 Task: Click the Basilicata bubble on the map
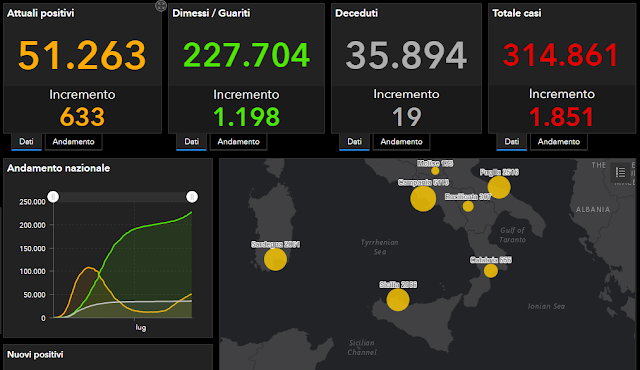click(468, 206)
